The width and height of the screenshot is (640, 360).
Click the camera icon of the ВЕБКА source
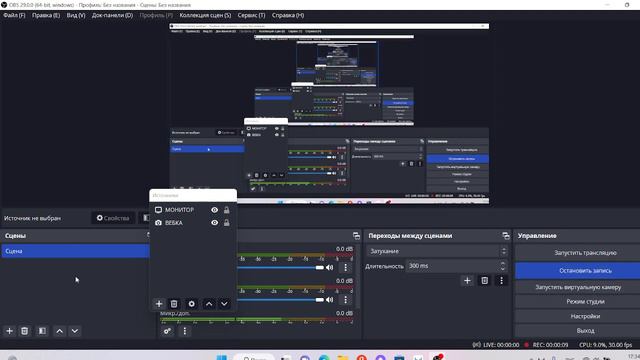tap(158, 223)
